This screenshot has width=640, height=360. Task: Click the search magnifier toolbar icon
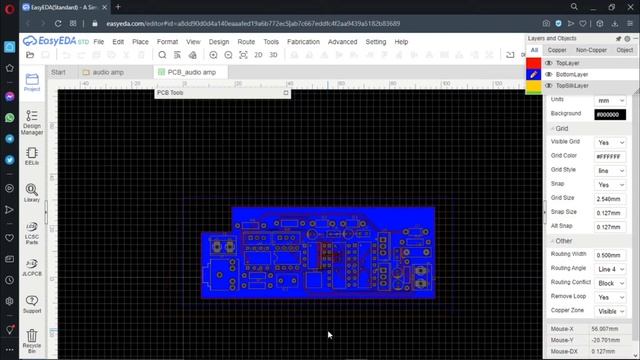[x=162, y=55]
